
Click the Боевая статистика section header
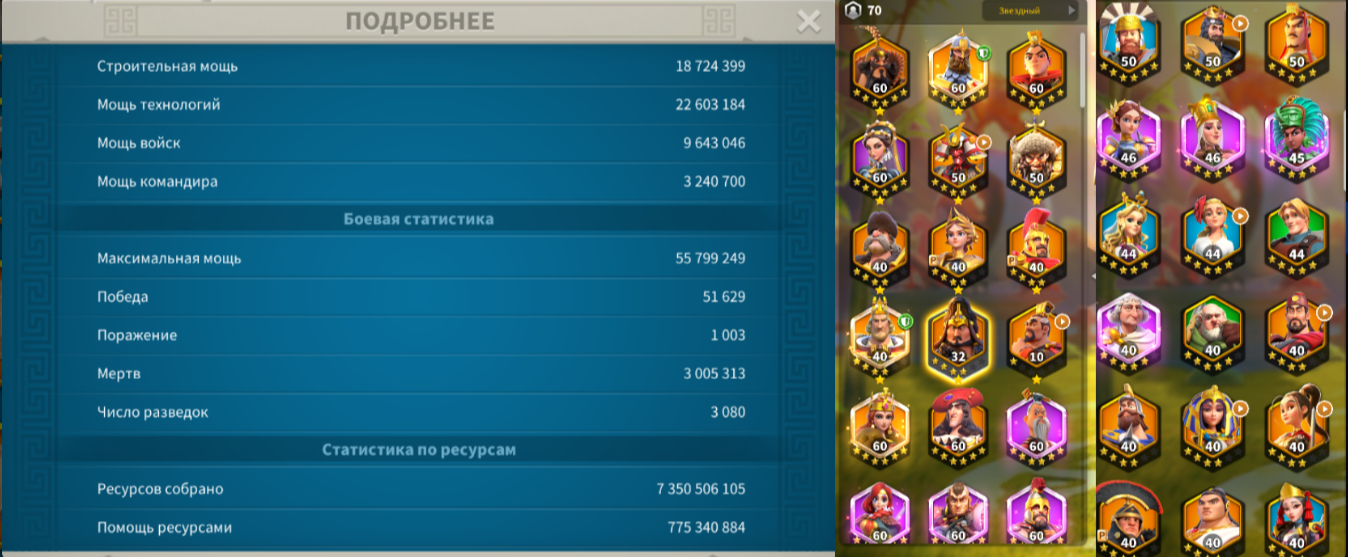418,218
